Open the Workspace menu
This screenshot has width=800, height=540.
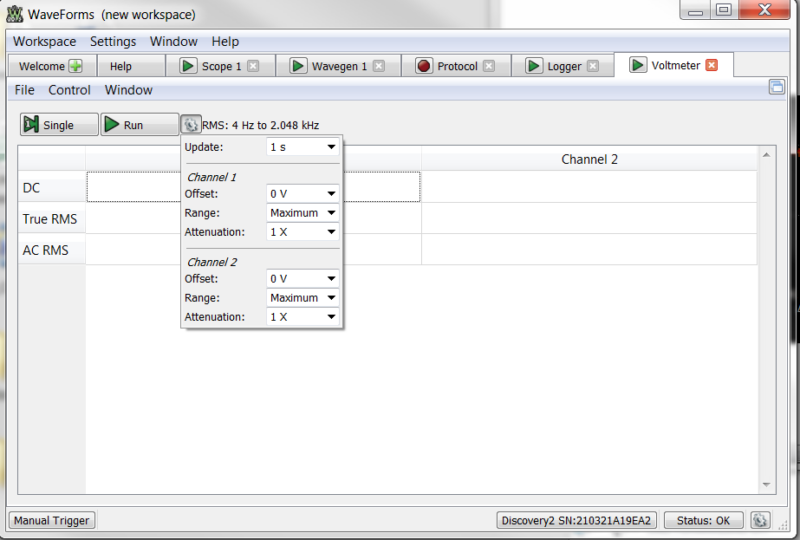coord(44,41)
